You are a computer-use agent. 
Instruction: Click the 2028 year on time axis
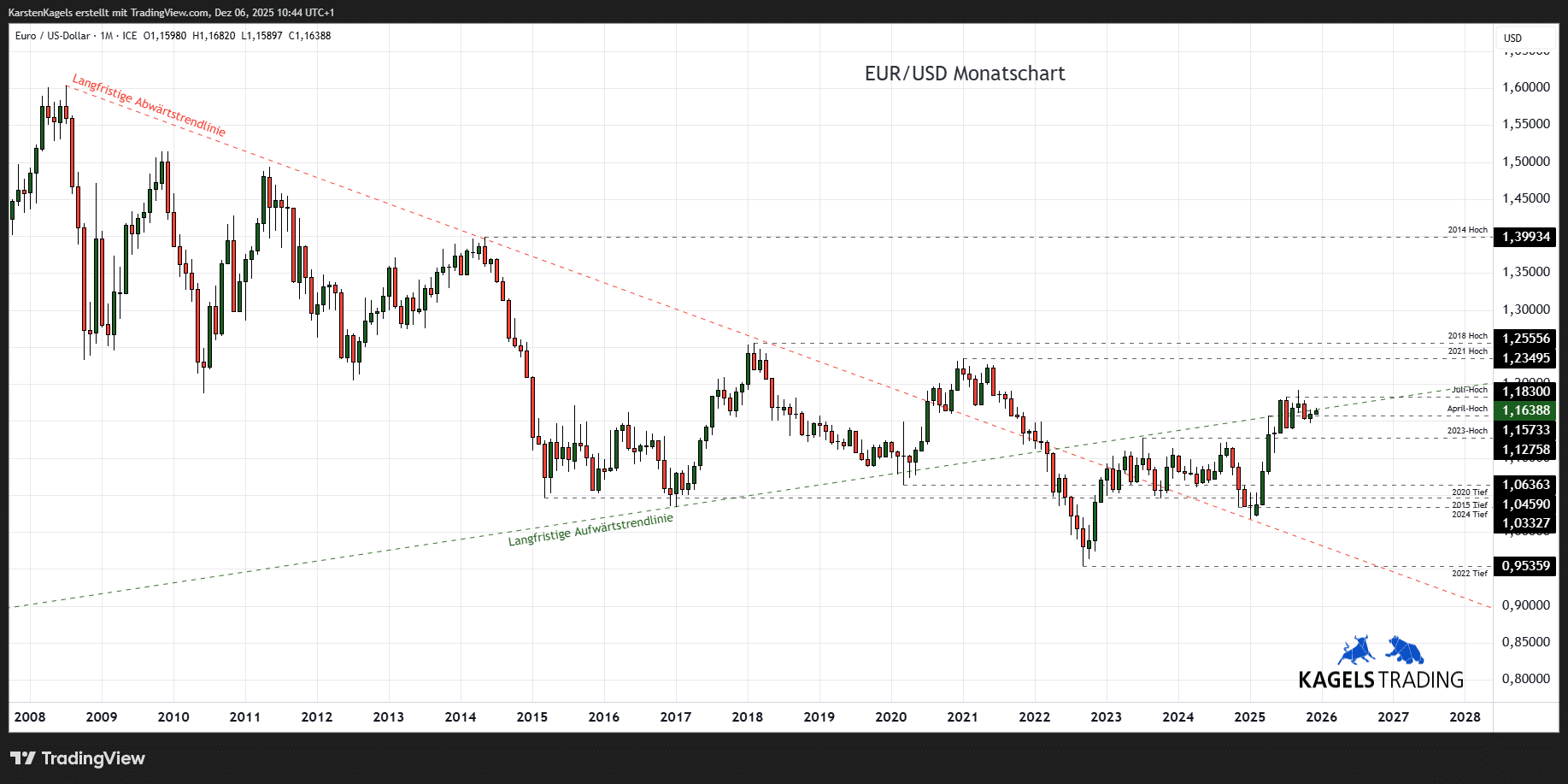pyautogui.click(x=1465, y=716)
